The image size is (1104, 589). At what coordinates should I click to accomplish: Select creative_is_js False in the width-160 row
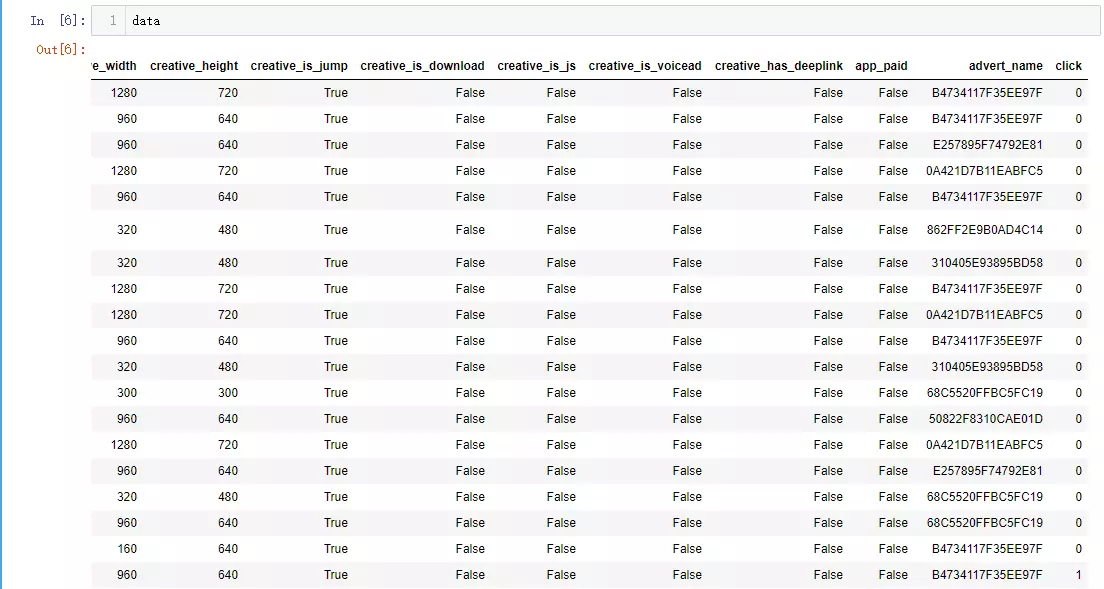click(561, 549)
